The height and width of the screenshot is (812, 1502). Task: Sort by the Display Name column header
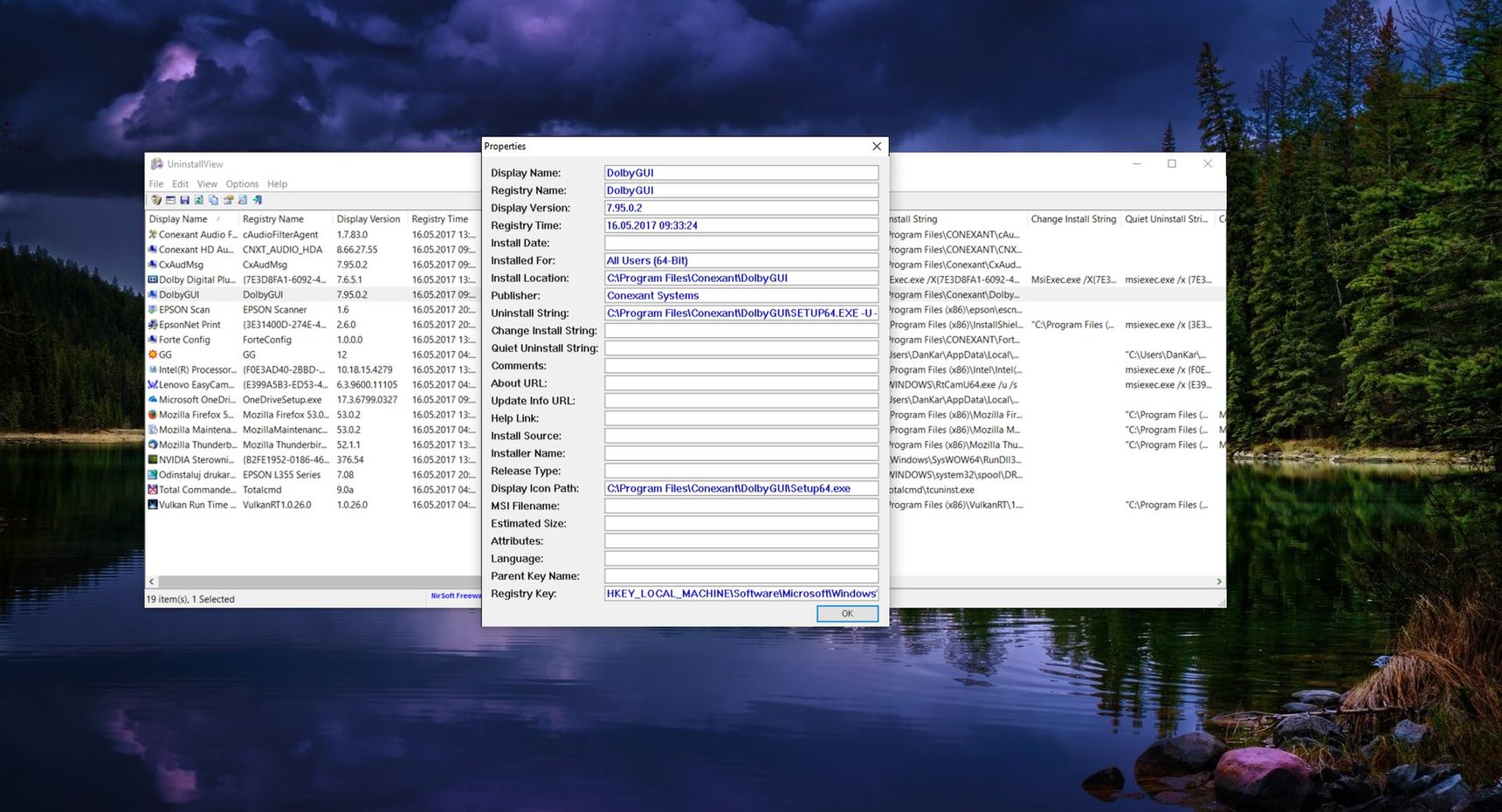click(191, 219)
